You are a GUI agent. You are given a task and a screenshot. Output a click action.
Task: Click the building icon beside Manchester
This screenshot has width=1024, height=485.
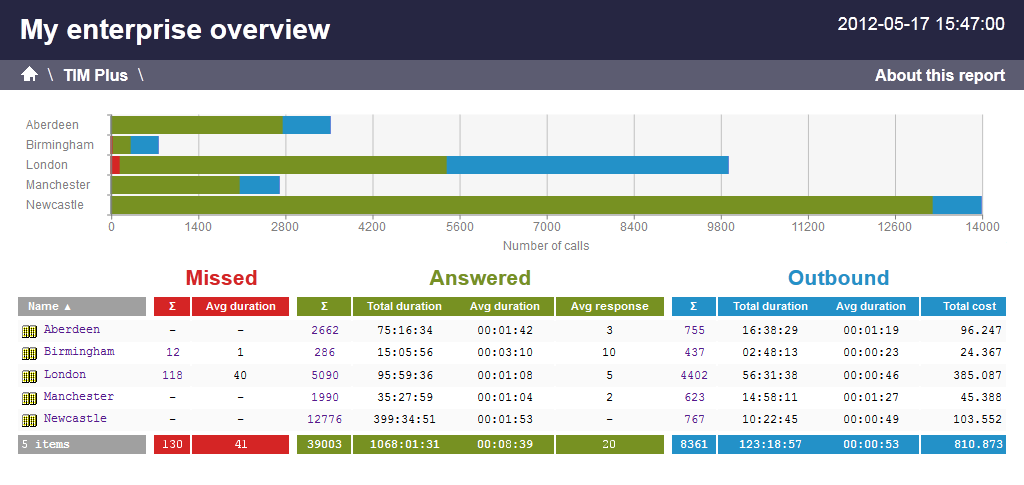(29, 397)
